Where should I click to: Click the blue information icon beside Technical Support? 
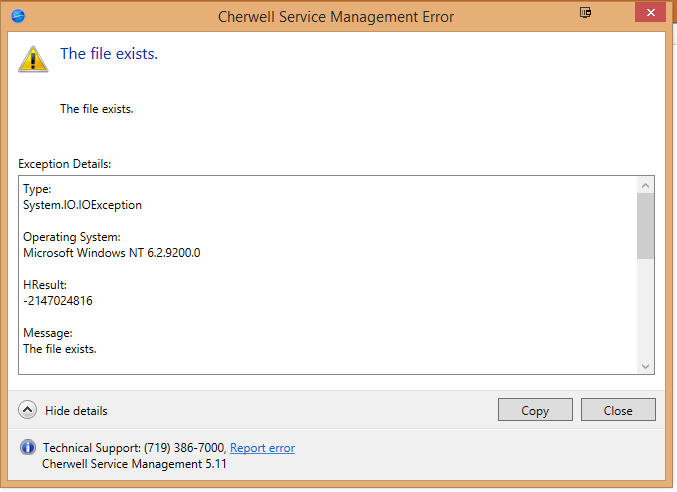(x=27, y=448)
